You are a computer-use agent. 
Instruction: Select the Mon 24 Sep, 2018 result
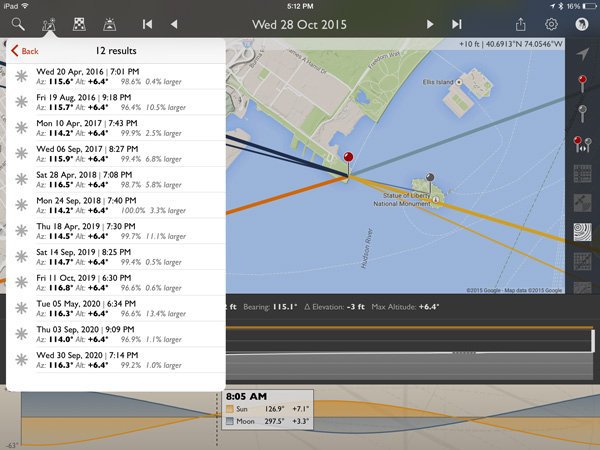(x=115, y=205)
